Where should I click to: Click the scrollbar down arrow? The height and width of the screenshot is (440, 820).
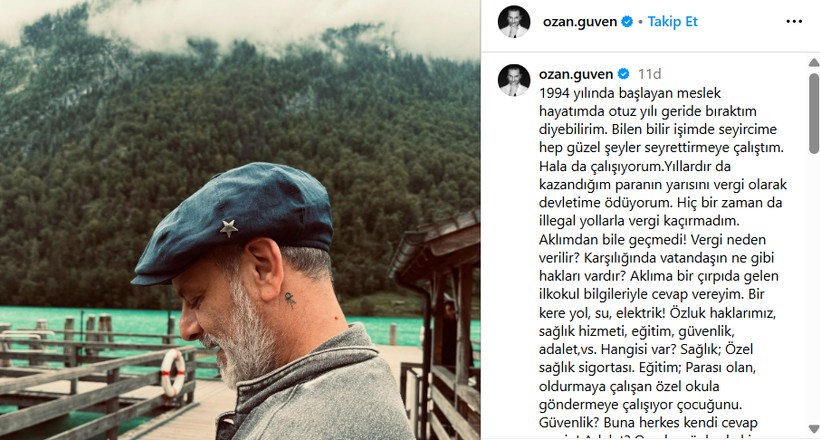click(x=814, y=428)
